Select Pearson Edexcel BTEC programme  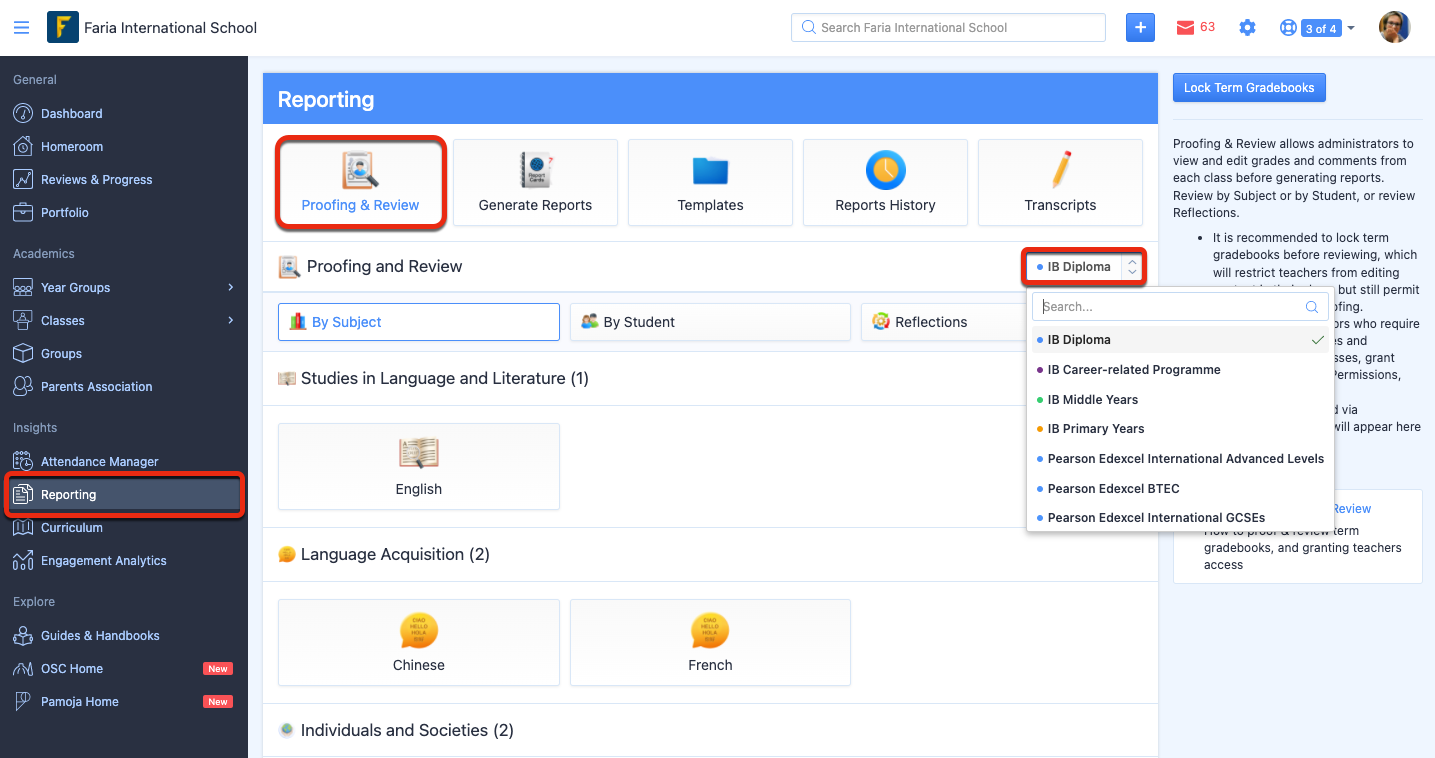tap(1113, 489)
